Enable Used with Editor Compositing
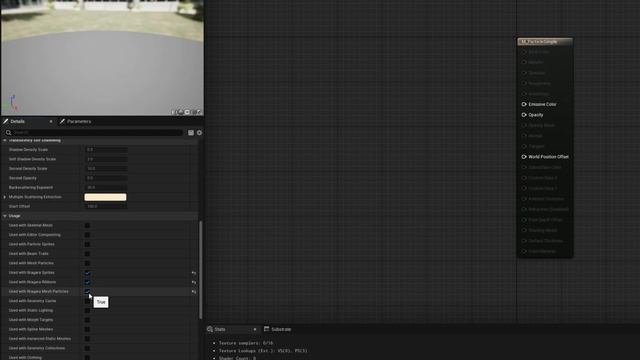The width and height of the screenshot is (640, 360). click(87, 235)
